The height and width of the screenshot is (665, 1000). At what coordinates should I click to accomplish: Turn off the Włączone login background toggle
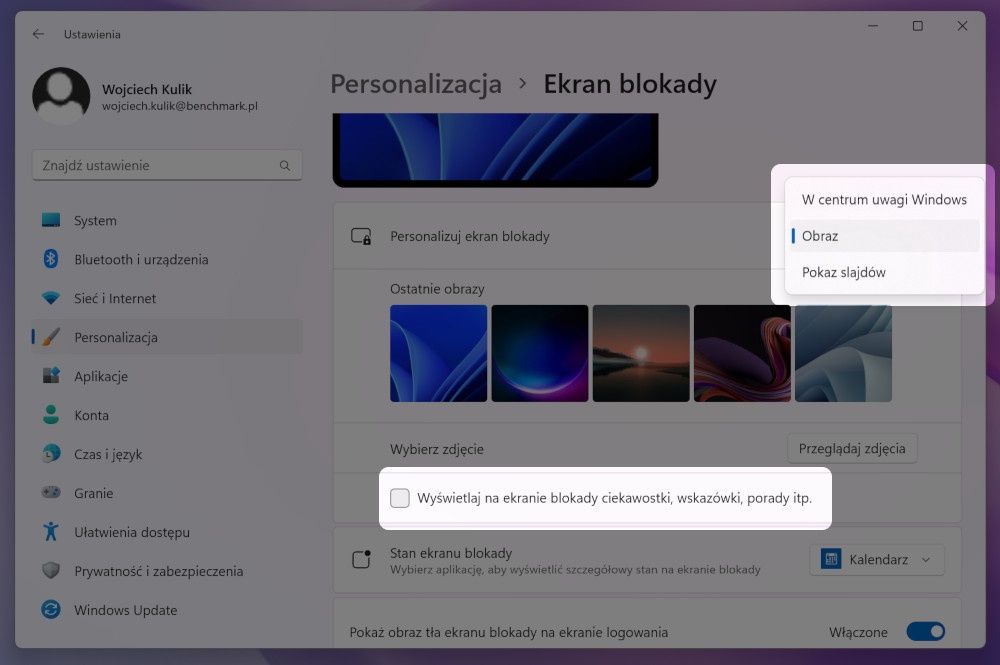tap(926, 631)
